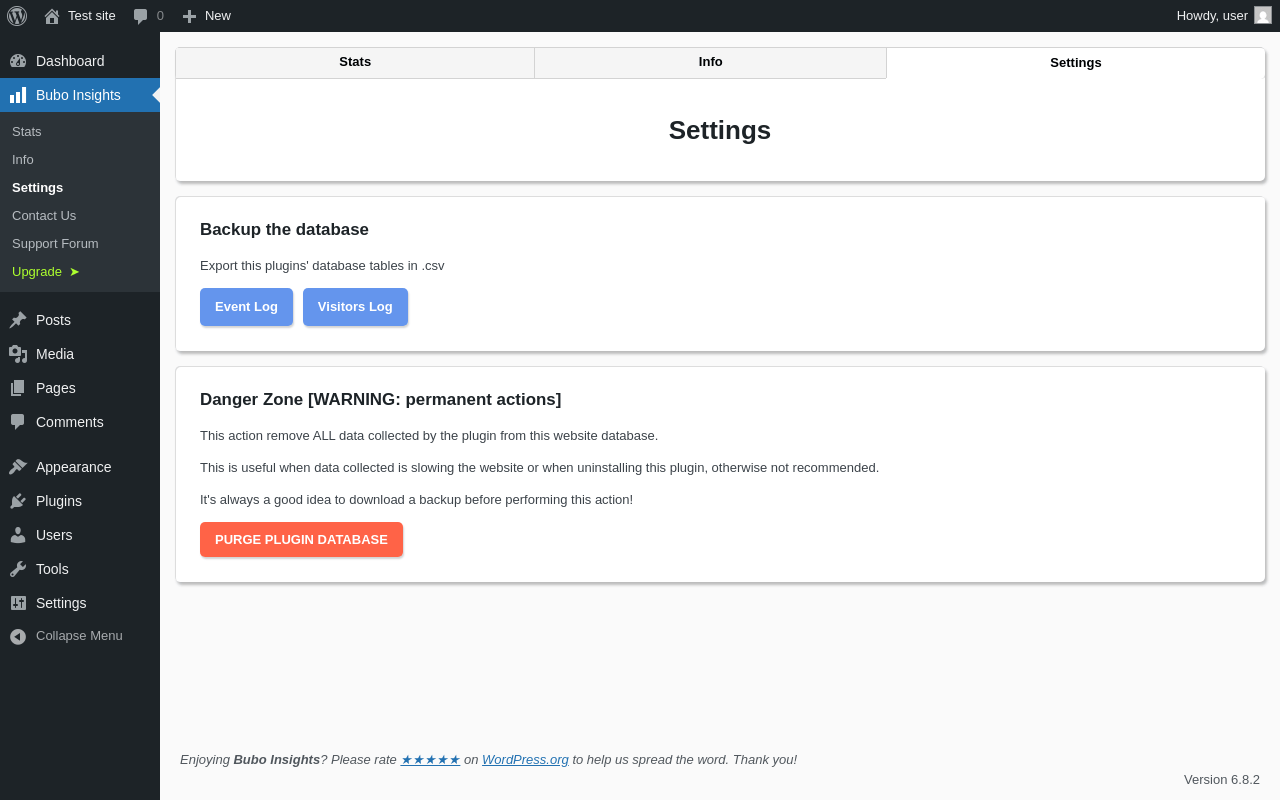Click the PURGE PLUGIN DATABASE button

tap(301, 539)
